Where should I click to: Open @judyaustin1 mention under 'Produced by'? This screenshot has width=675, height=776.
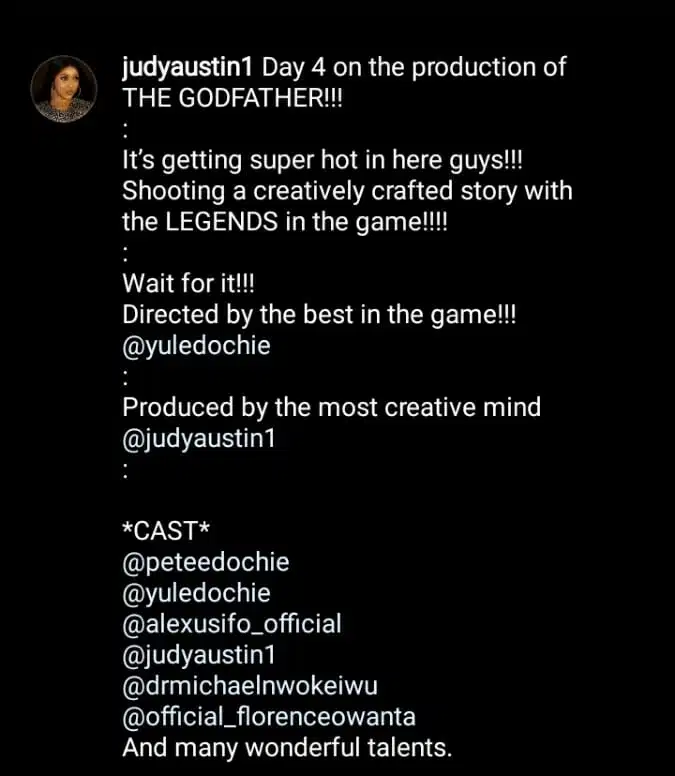(x=198, y=439)
